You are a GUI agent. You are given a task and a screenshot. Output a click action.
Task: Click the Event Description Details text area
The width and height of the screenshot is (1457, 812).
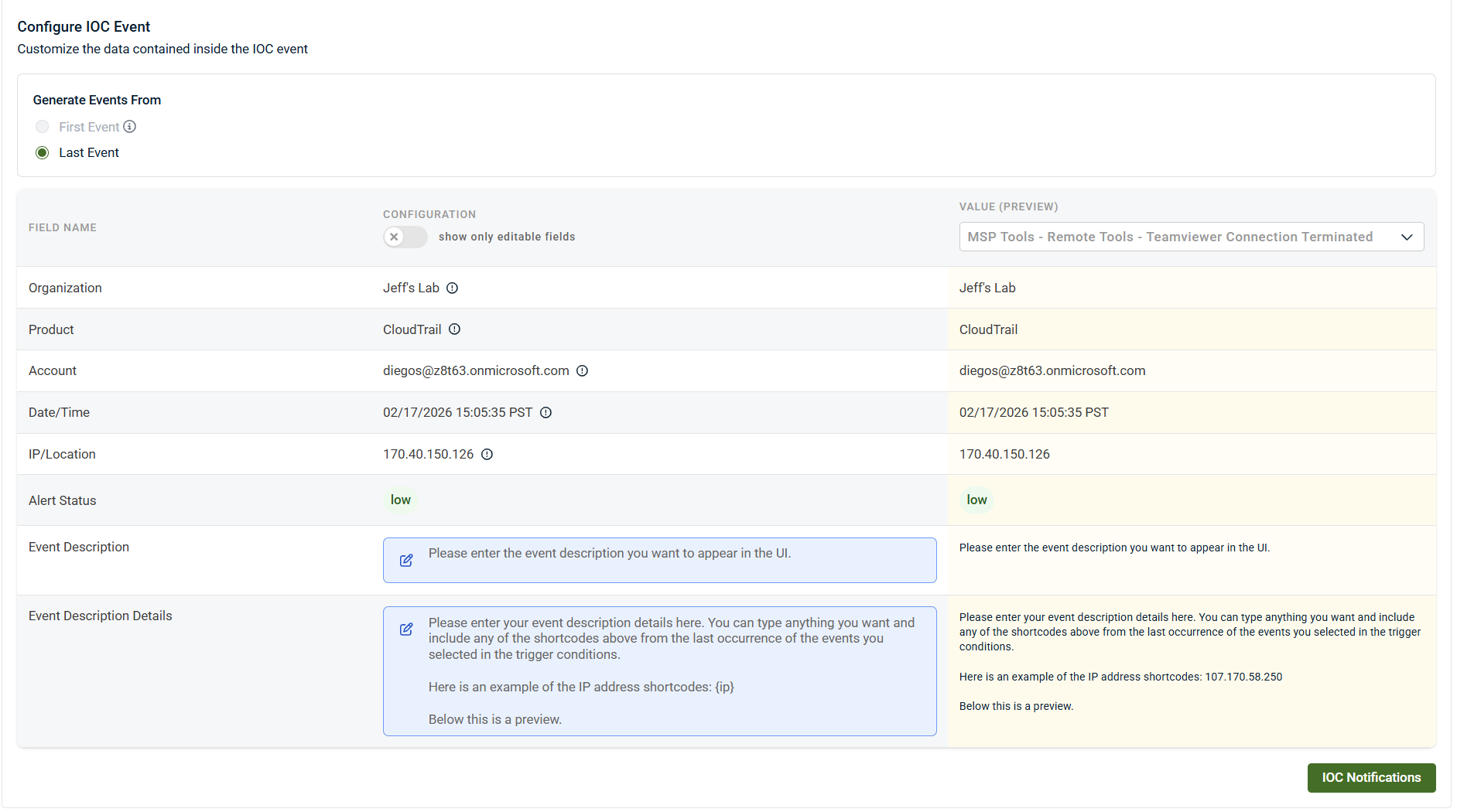pos(665,670)
